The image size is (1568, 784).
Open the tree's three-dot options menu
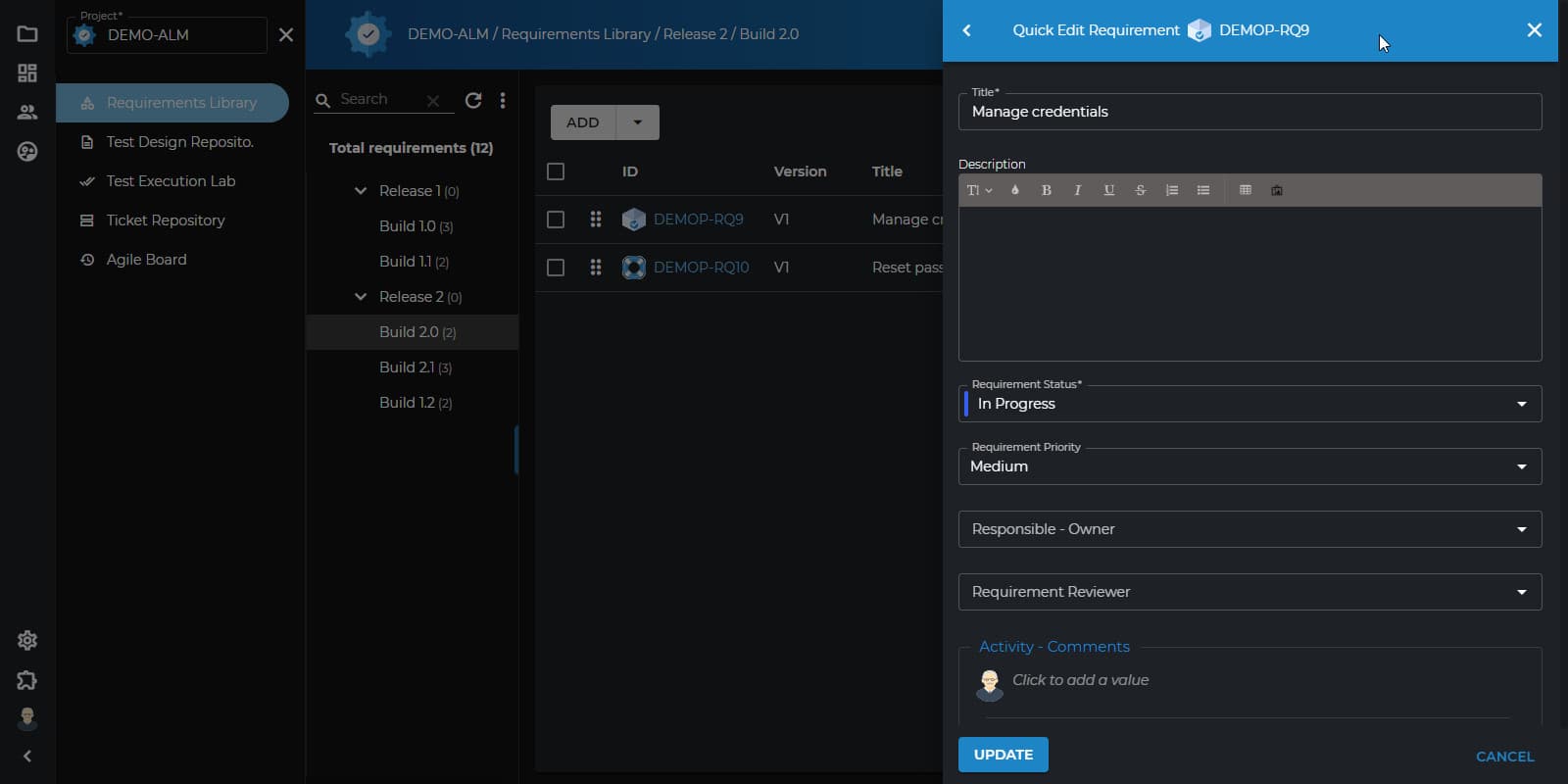[x=503, y=100]
